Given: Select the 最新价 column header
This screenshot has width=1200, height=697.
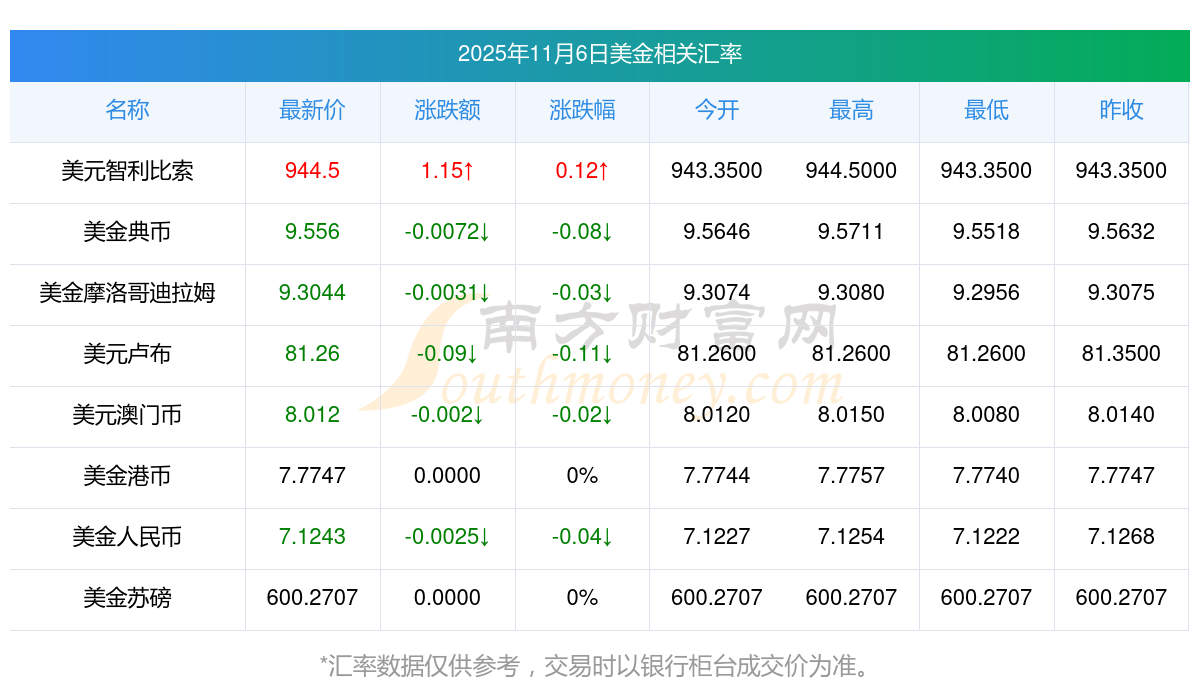Looking at the screenshot, I should pyautogui.click(x=312, y=111).
